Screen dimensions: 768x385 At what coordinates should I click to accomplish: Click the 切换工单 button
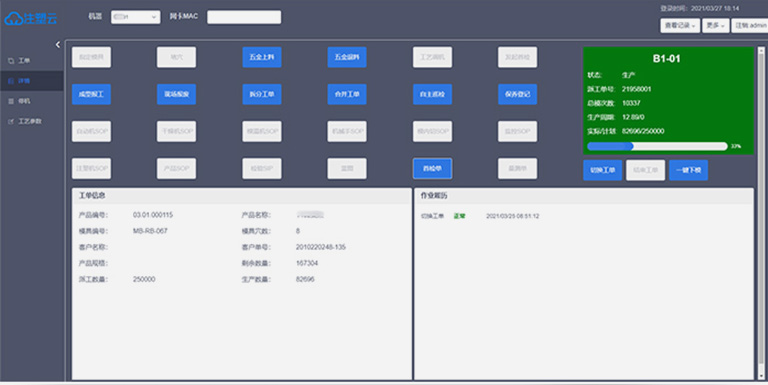pos(602,170)
